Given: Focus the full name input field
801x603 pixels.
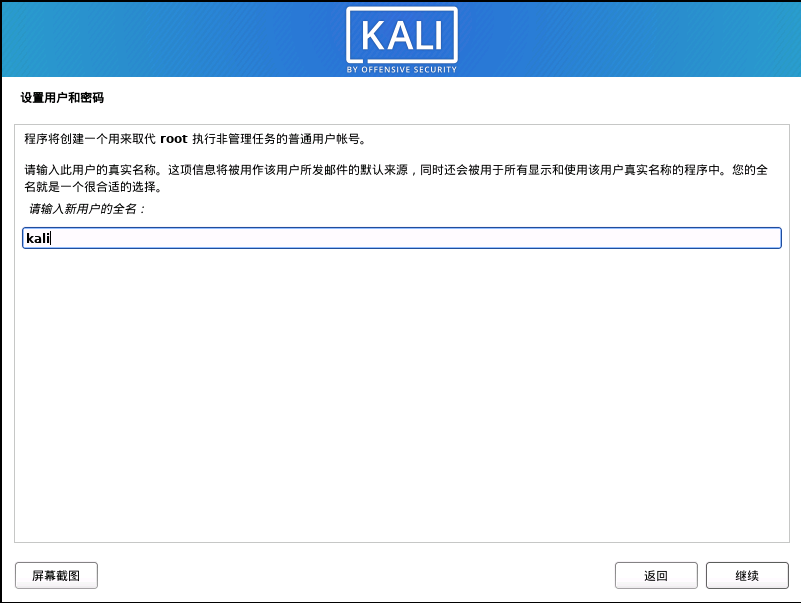Looking at the screenshot, I should [402, 238].
